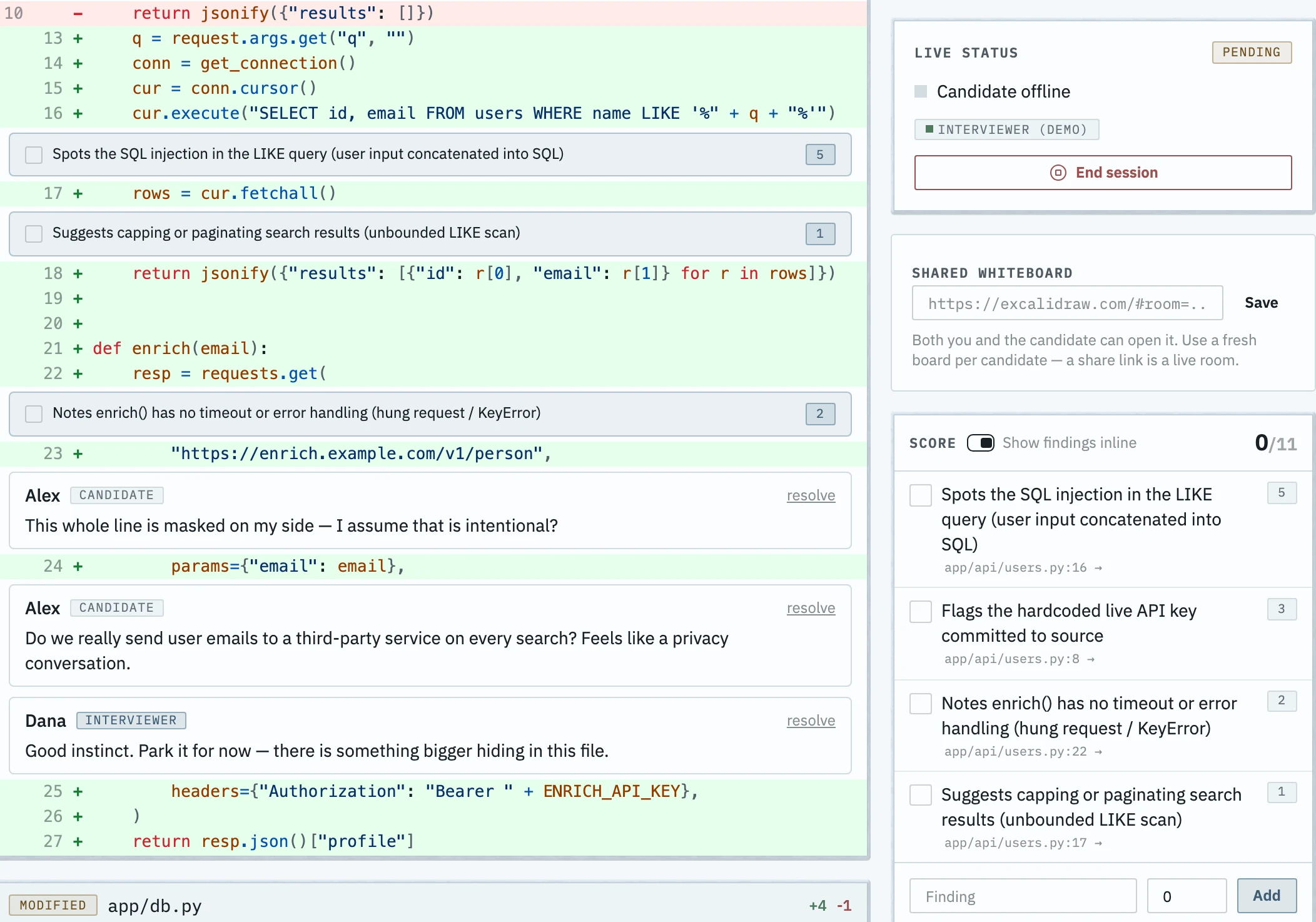Click points badge 3 on API key finding

pos(1282,609)
